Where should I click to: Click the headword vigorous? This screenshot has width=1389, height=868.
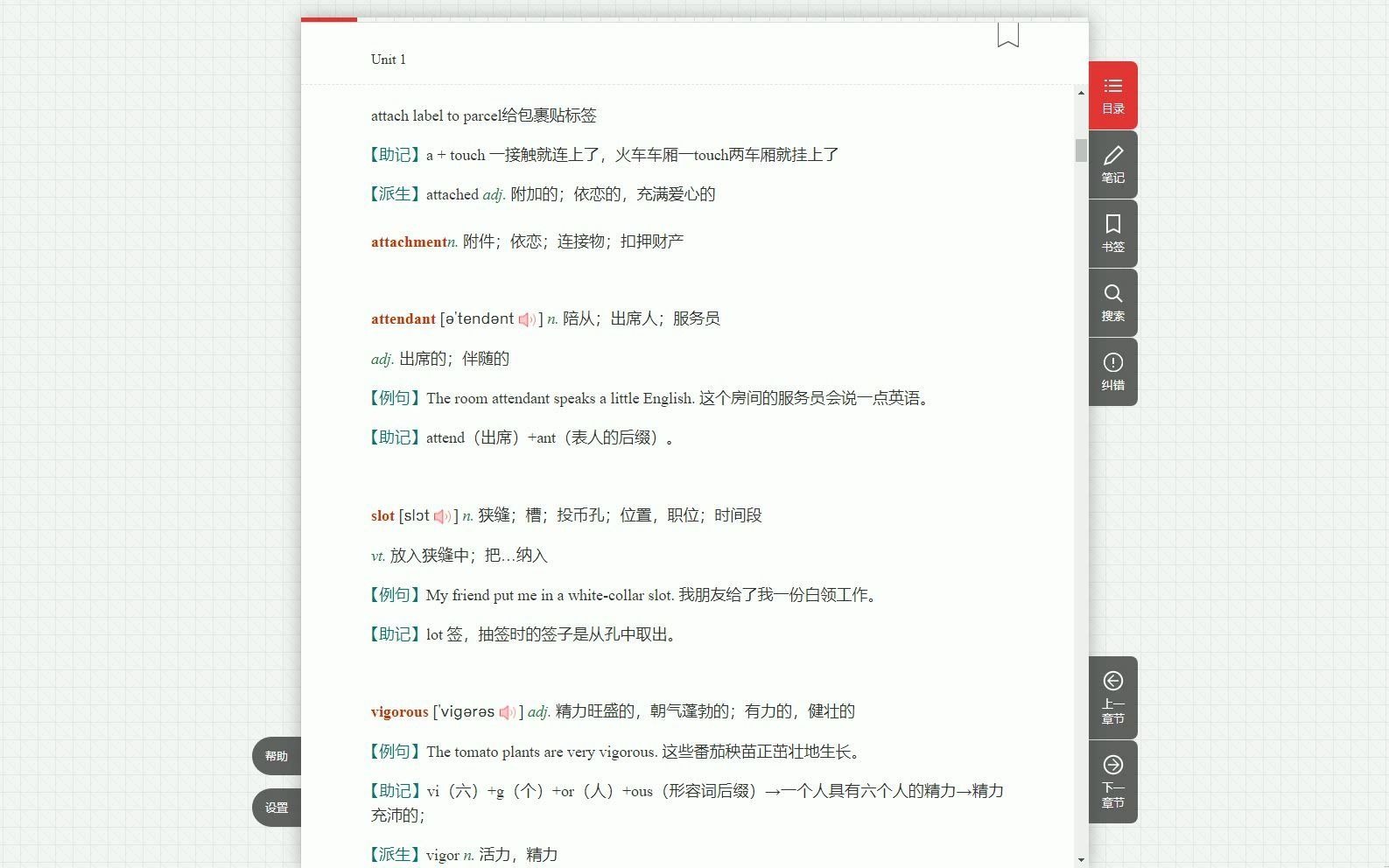click(399, 712)
